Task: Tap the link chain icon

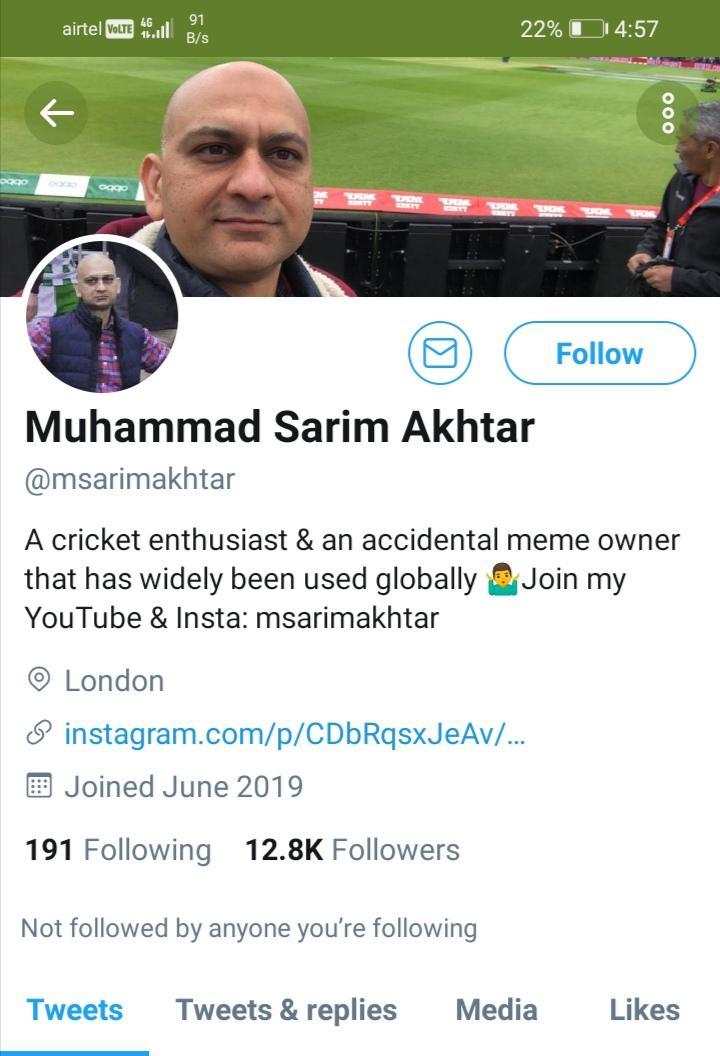Action: (x=39, y=734)
